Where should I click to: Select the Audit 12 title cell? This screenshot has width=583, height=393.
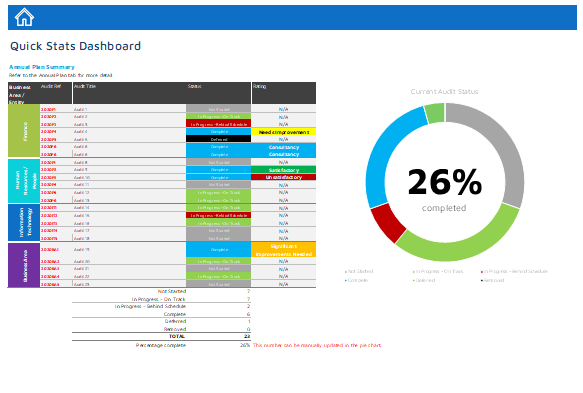pyautogui.click(x=129, y=193)
